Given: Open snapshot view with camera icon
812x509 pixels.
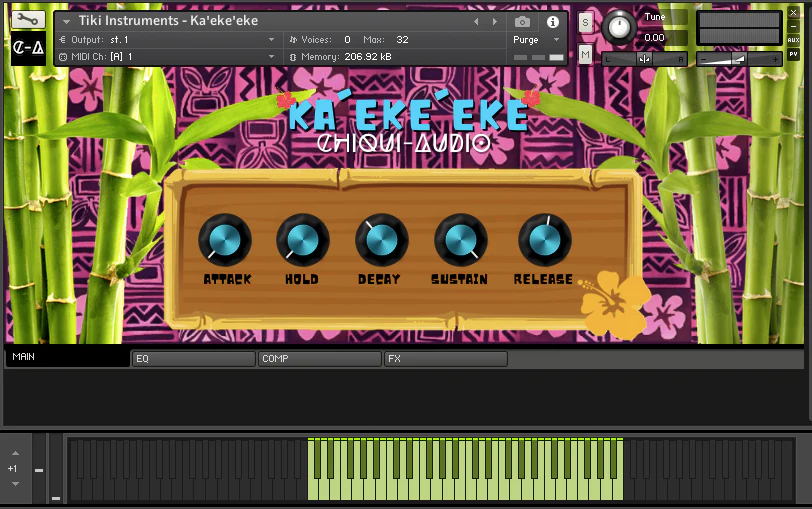Looking at the screenshot, I should [522, 22].
